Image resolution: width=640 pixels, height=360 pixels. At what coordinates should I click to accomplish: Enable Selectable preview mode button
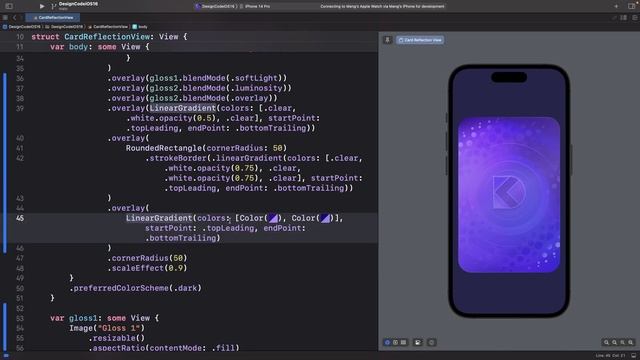coord(396,342)
